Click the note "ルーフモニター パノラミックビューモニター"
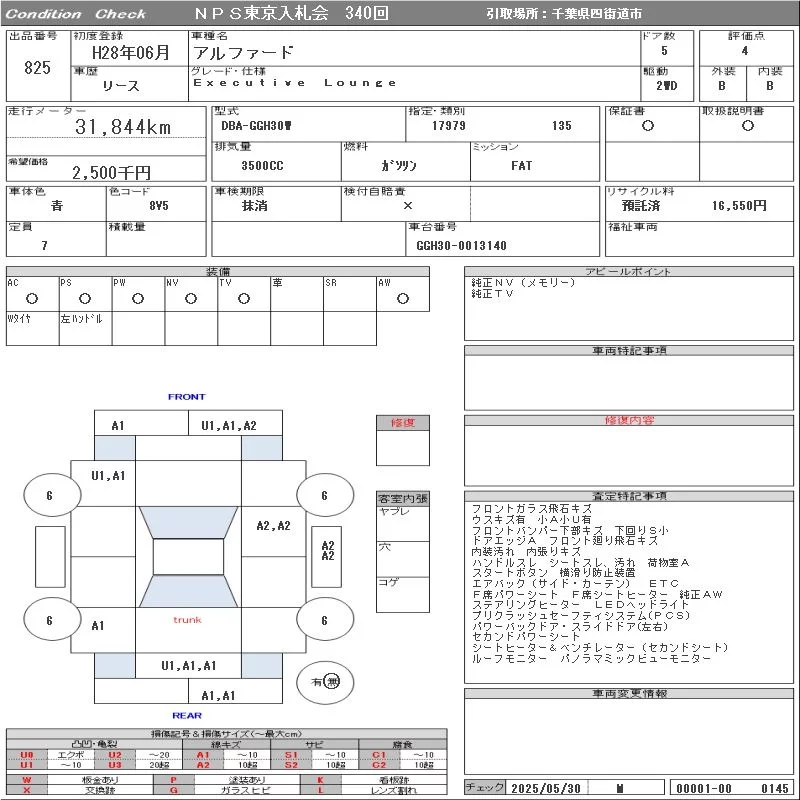Image resolution: width=800 pixels, height=800 pixels. (591, 658)
